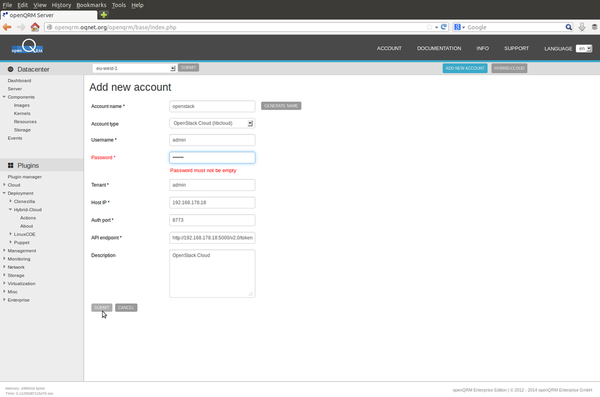Cancel the new account form
The image size is (600, 397).
(126, 307)
